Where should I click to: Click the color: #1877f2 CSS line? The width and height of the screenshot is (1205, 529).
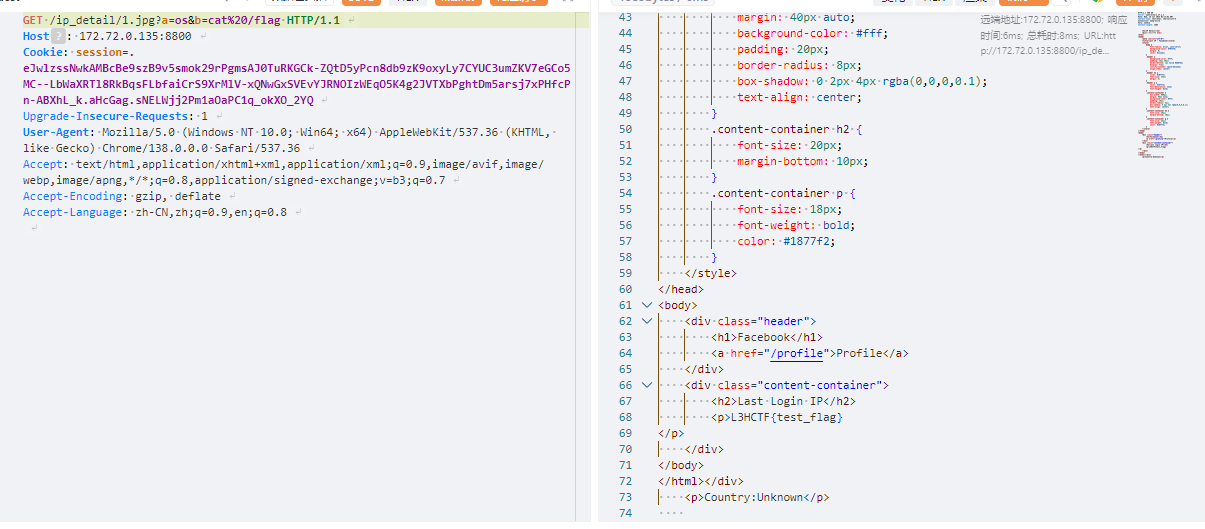(x=786, y=241)
